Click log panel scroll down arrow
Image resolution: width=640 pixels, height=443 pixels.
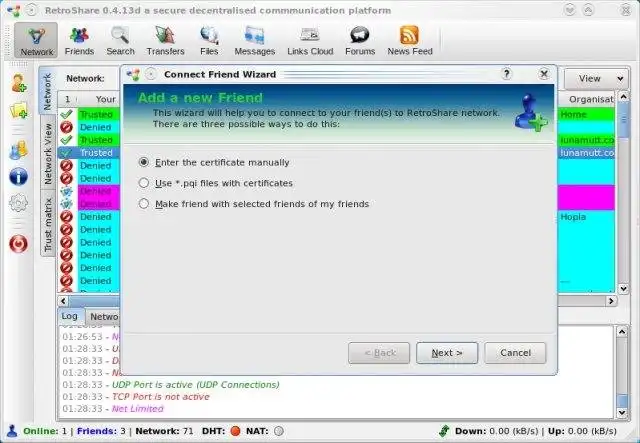[622, 413]
